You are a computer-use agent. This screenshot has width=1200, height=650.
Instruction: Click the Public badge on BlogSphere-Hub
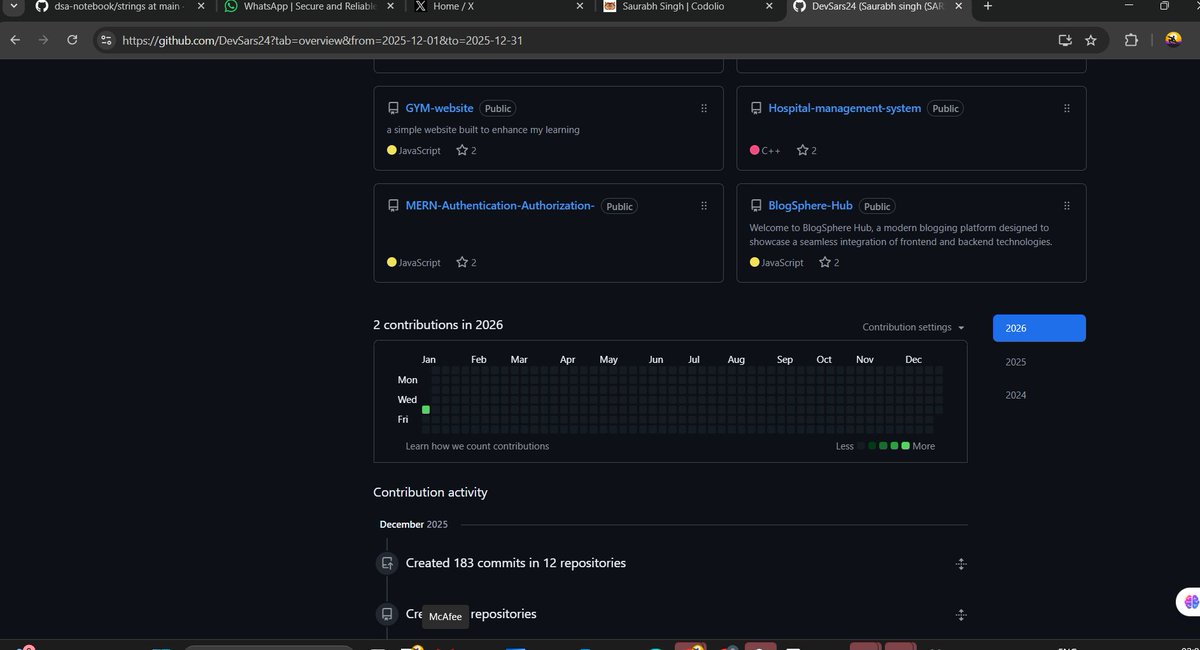coord(877,206)
